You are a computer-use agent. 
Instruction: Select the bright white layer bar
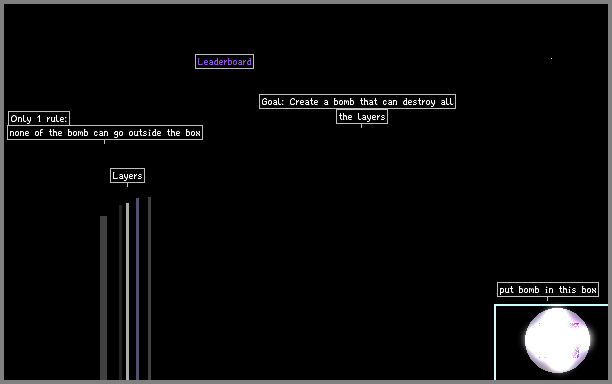click(127, 291)
